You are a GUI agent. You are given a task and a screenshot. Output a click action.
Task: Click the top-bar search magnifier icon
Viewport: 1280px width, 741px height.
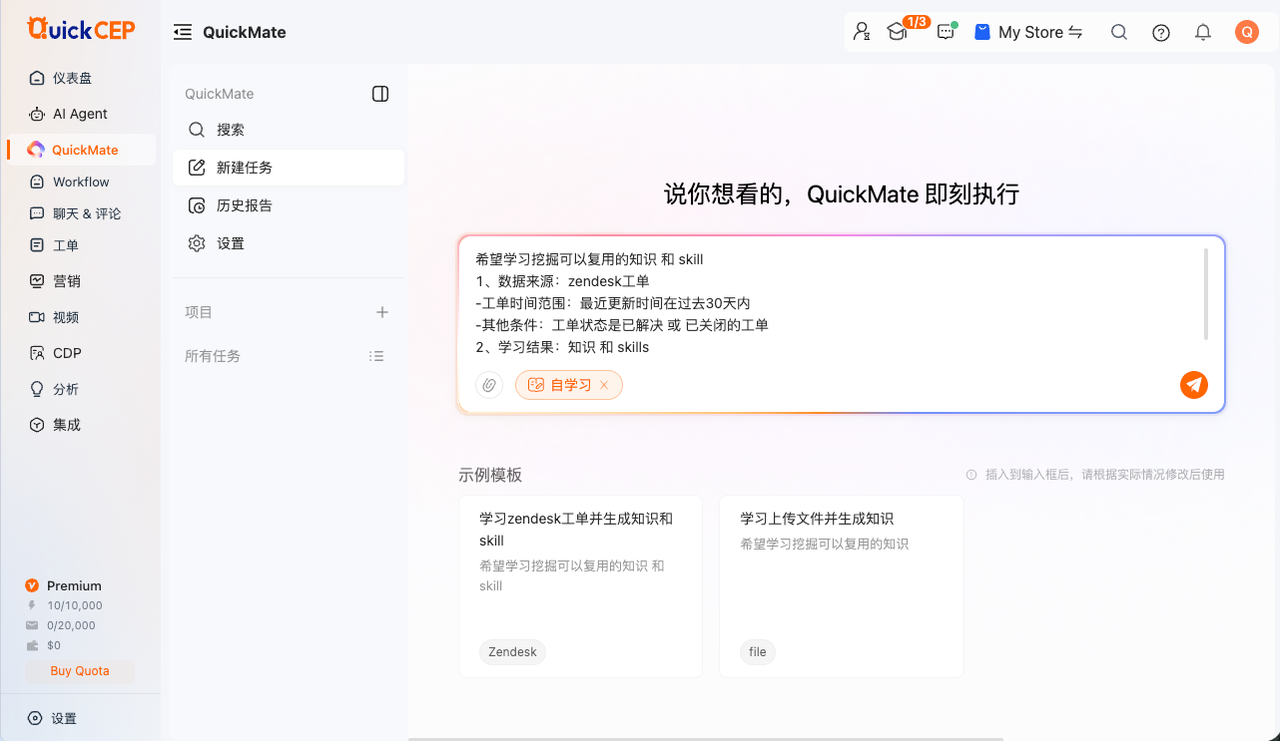pos(1119,32)
